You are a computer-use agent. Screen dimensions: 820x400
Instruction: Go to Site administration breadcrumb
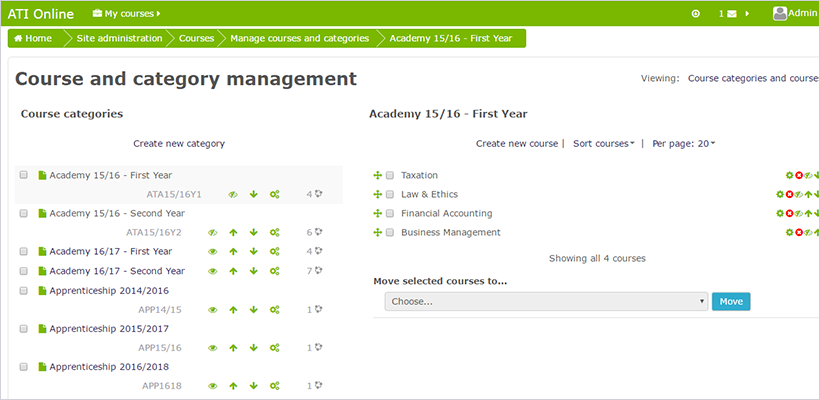tap(121, 38)
